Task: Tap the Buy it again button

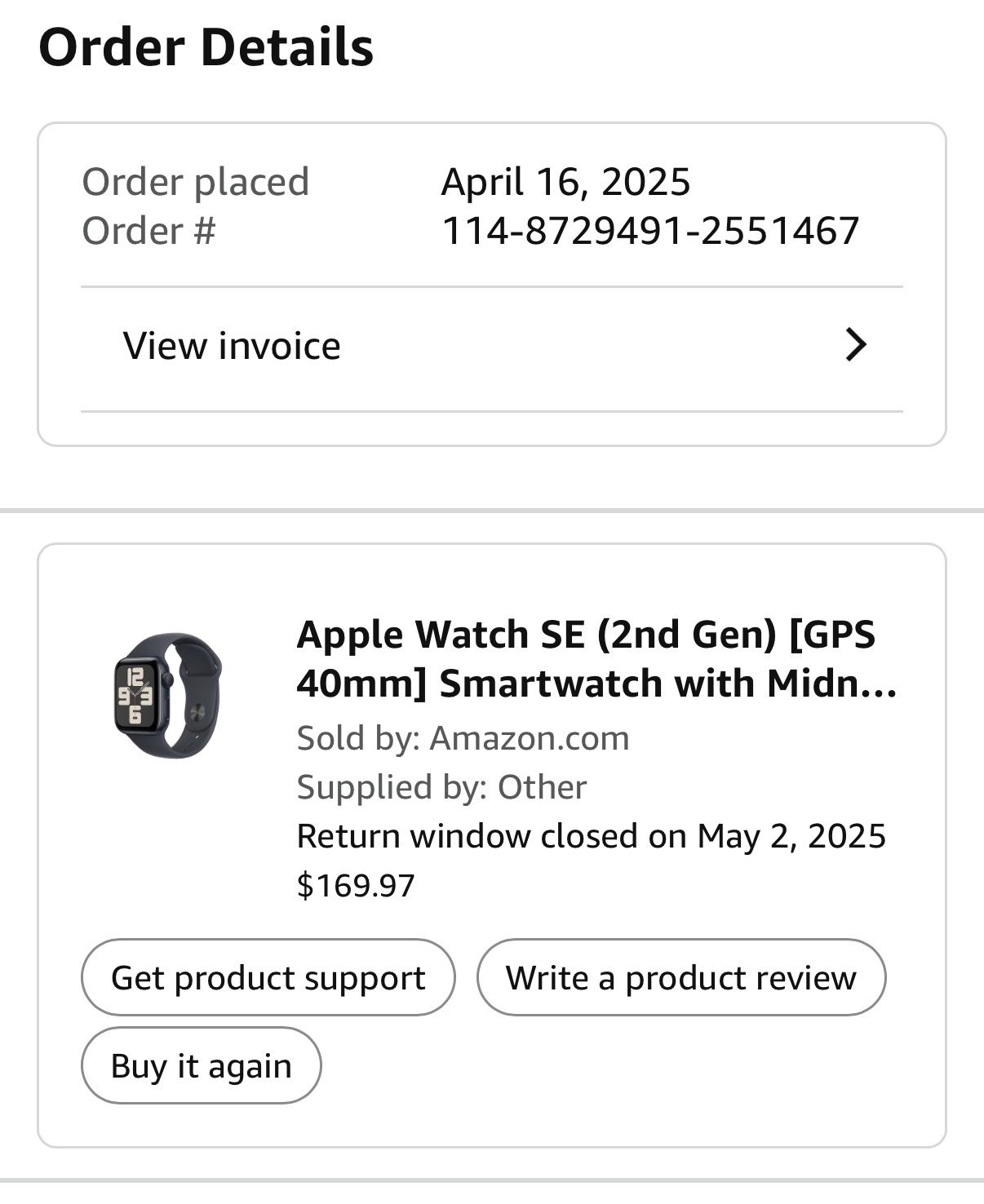Action: coord(201,1065)
